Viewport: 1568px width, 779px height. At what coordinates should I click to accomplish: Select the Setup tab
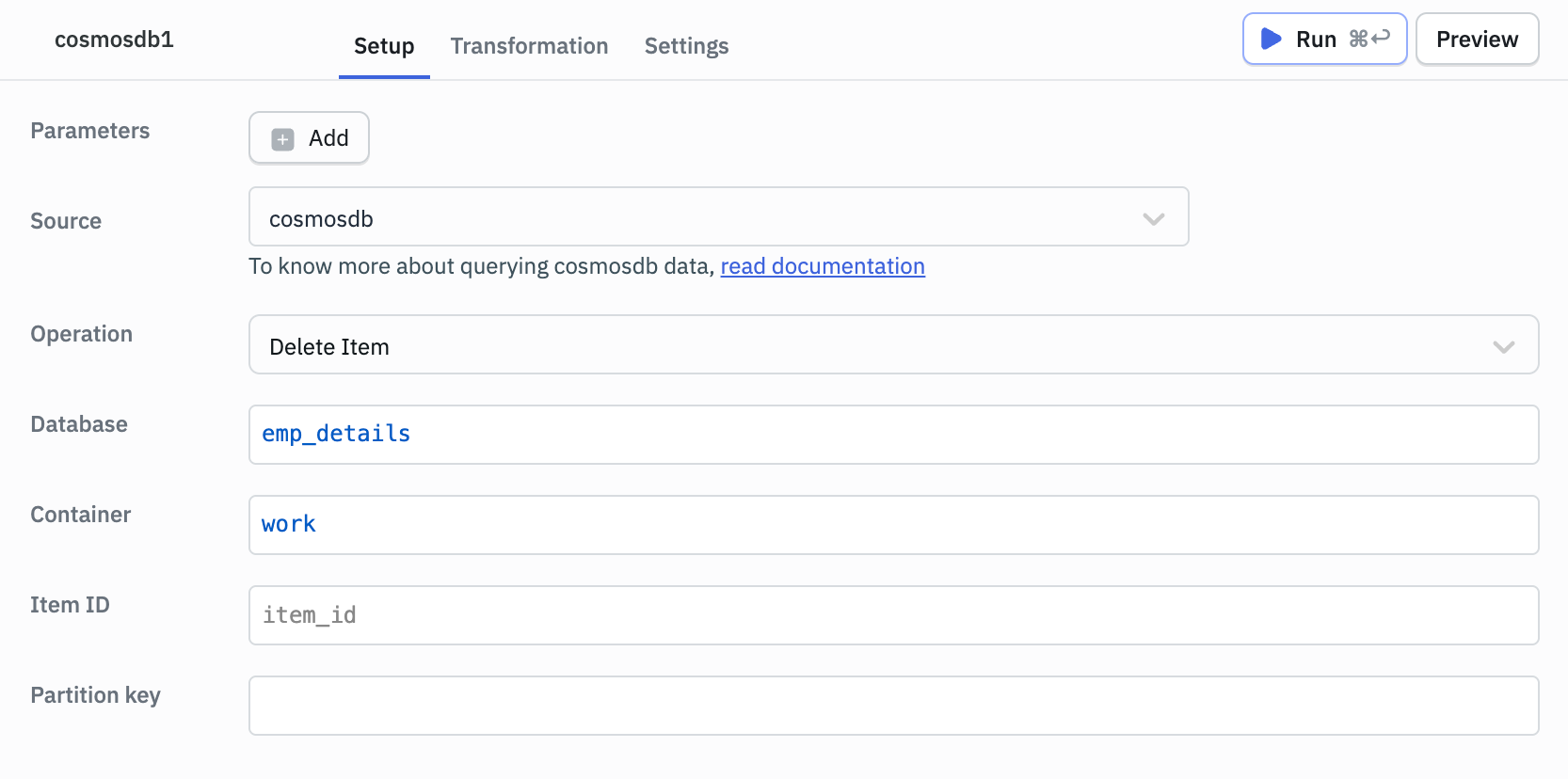point(384,46)
